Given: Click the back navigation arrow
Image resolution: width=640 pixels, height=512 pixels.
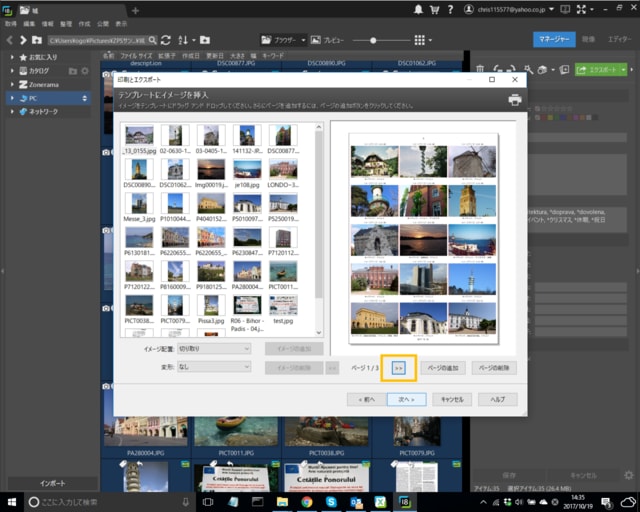Looking at the screenshot, I should tap(9, 40).
